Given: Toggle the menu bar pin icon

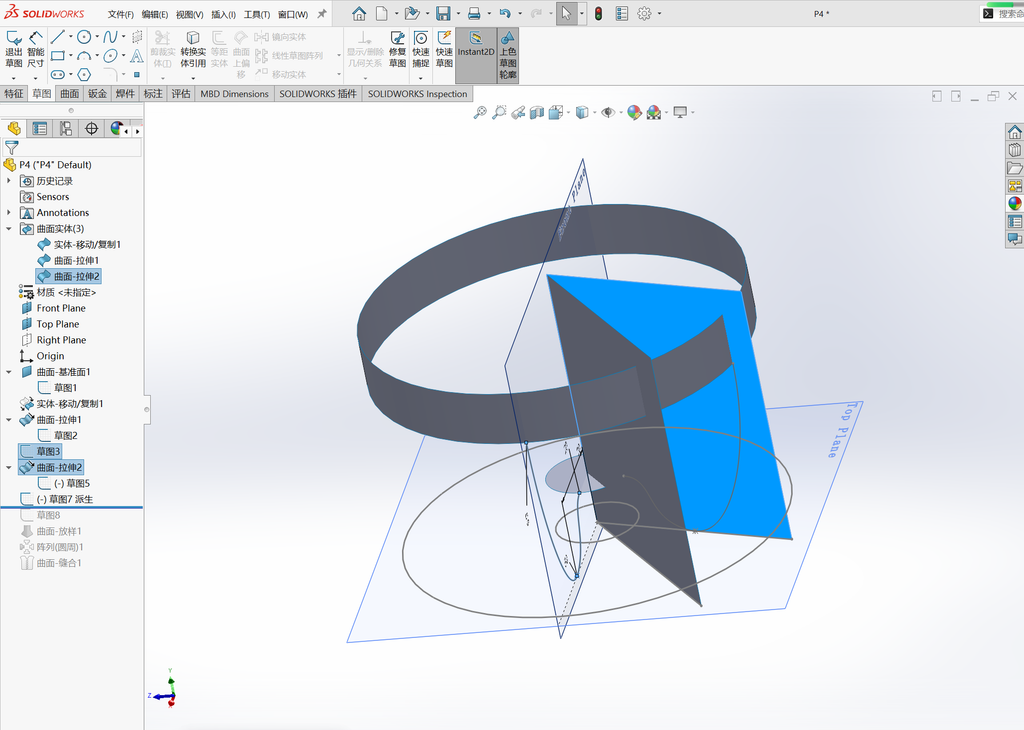Looking at the screenshot, I should [x=322, y=14].
